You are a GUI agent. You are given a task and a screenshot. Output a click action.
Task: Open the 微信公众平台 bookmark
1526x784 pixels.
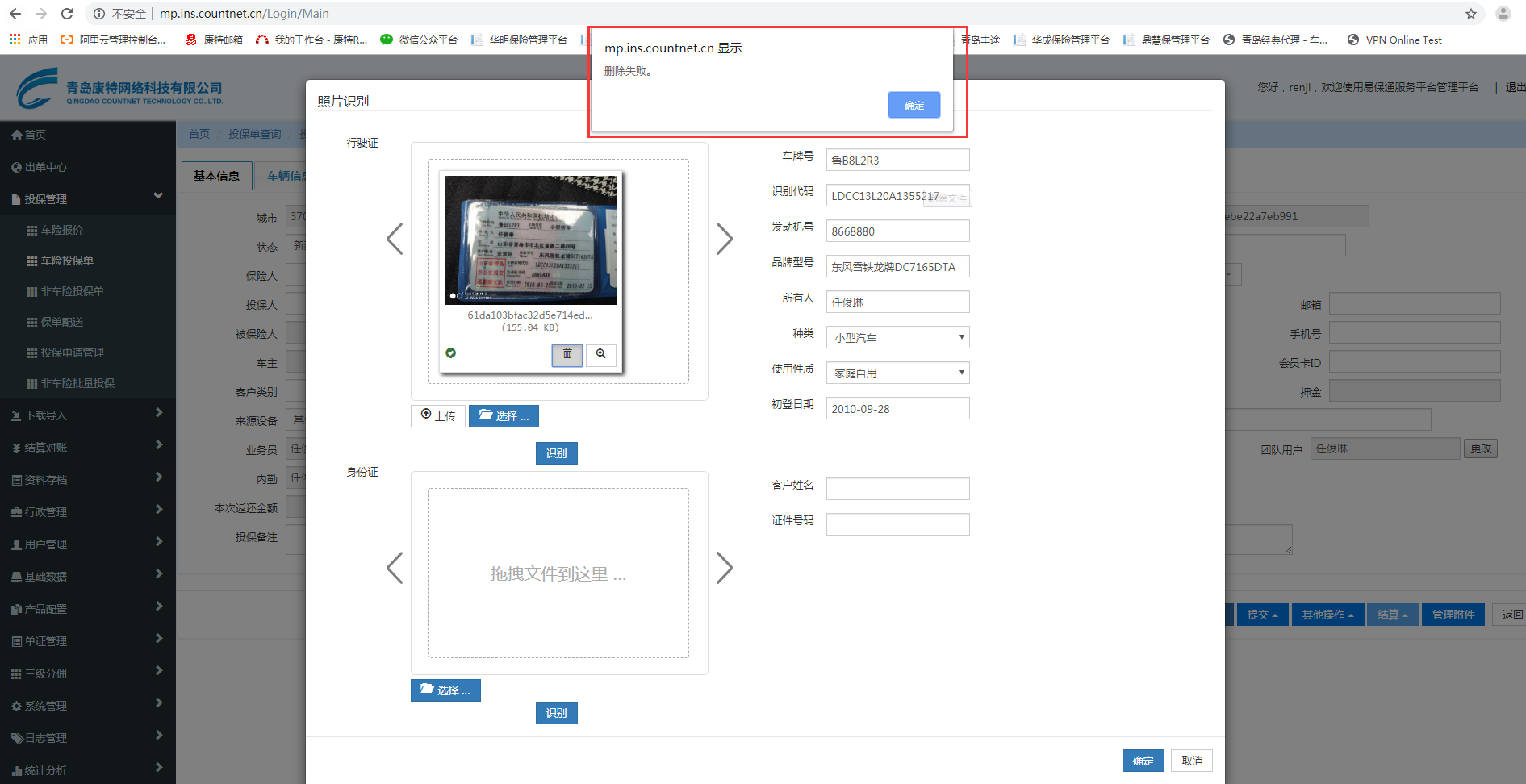pyautogui.click(x=419, y=40)
